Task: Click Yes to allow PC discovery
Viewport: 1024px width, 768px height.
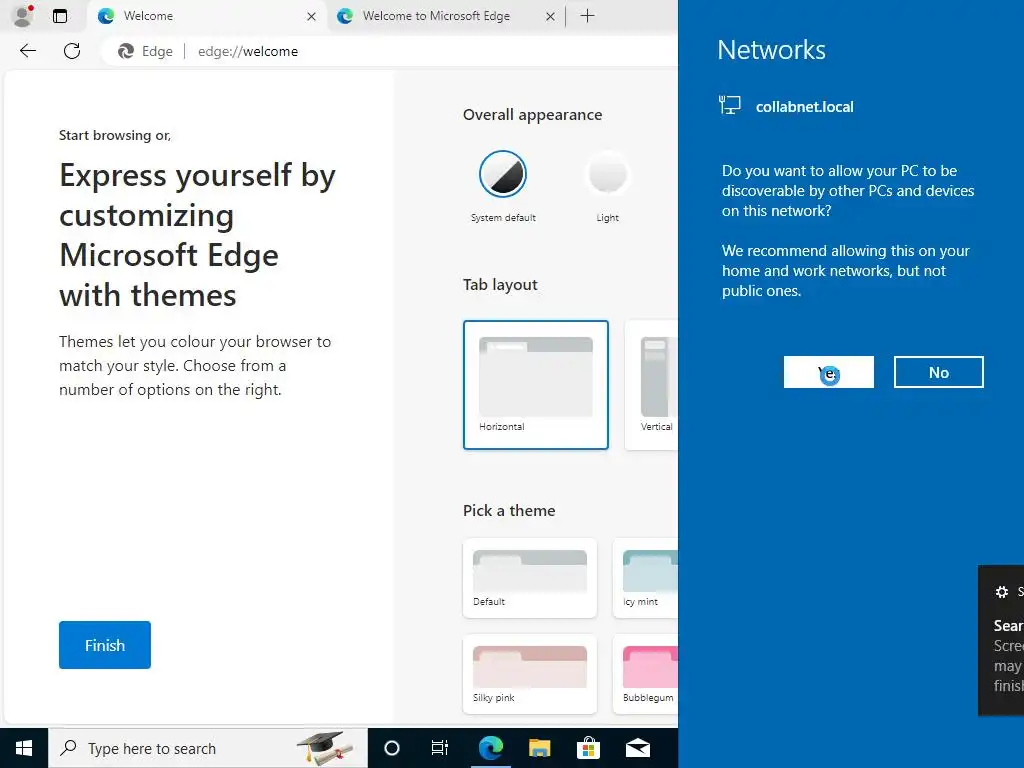Action: 828,372
